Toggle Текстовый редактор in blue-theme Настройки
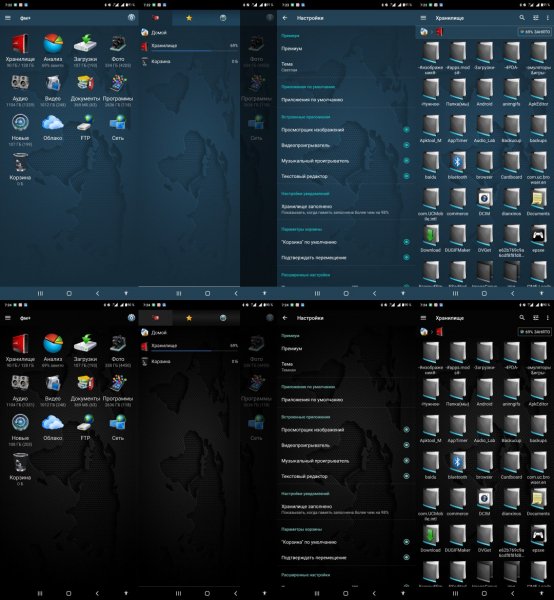The height and width of the screenshot is (600, 554). [x=406, y=176]
